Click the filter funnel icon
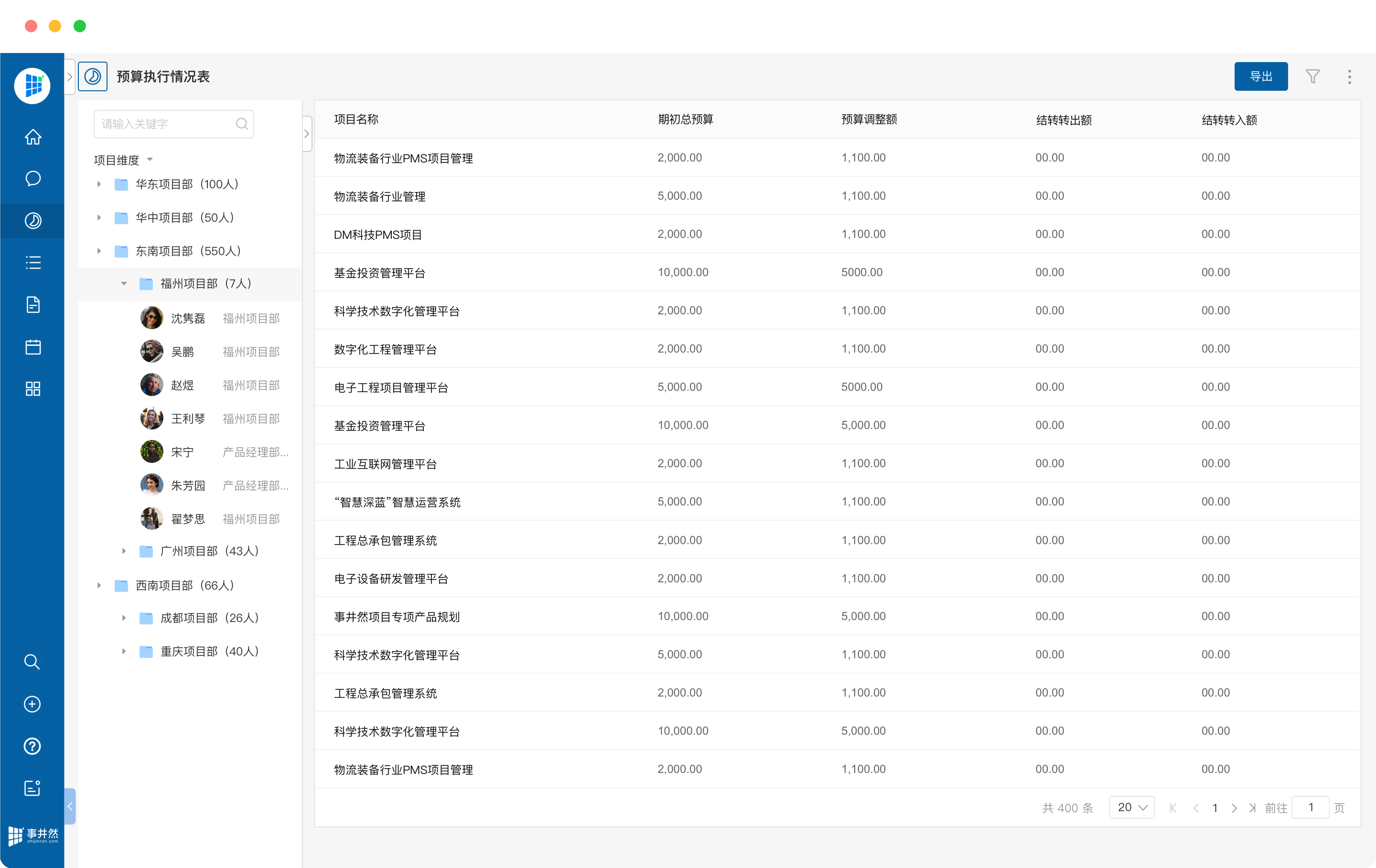The image size is (1376, 868). 1312,76
